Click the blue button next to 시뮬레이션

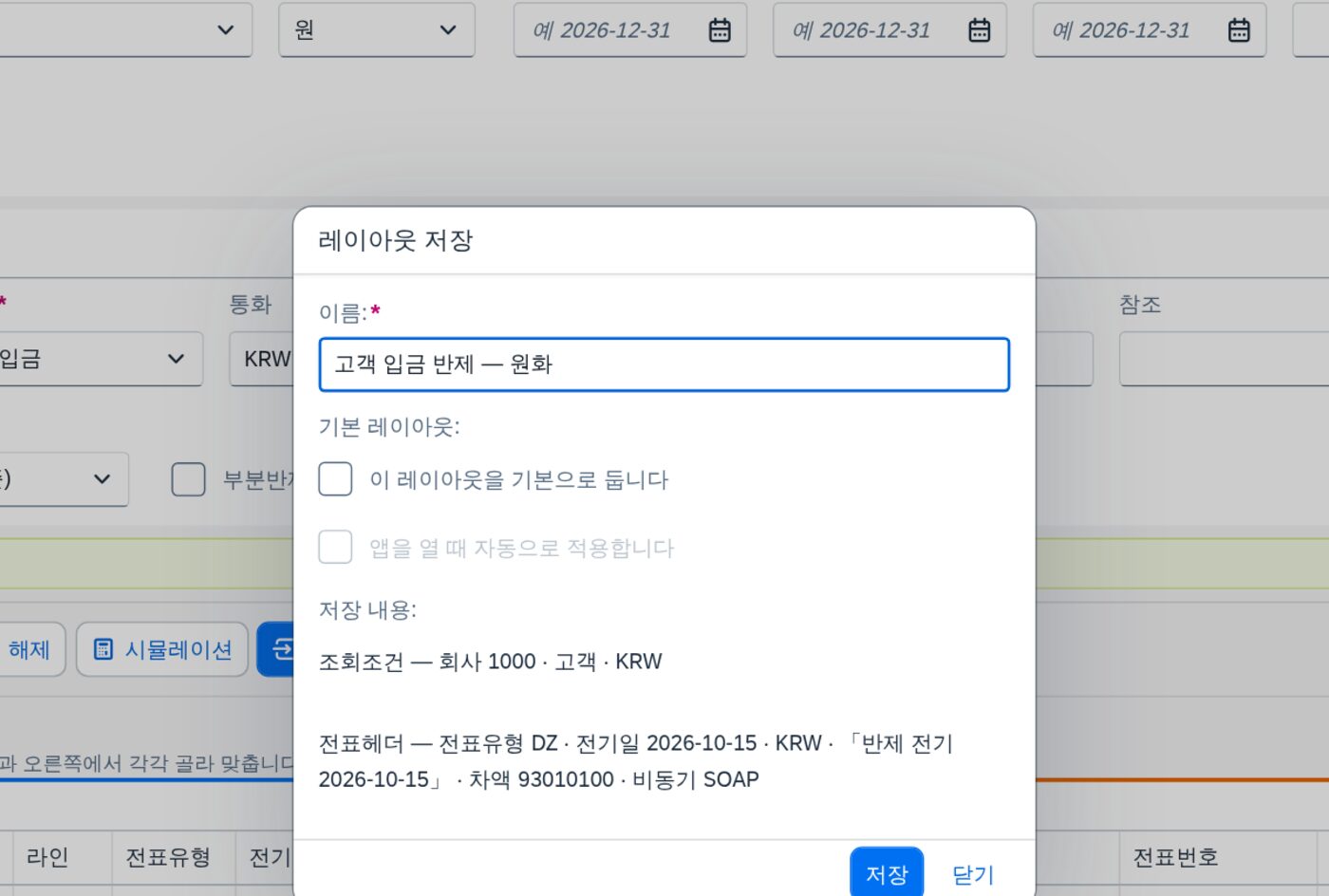pyautogui.click(x=275, y=649)
